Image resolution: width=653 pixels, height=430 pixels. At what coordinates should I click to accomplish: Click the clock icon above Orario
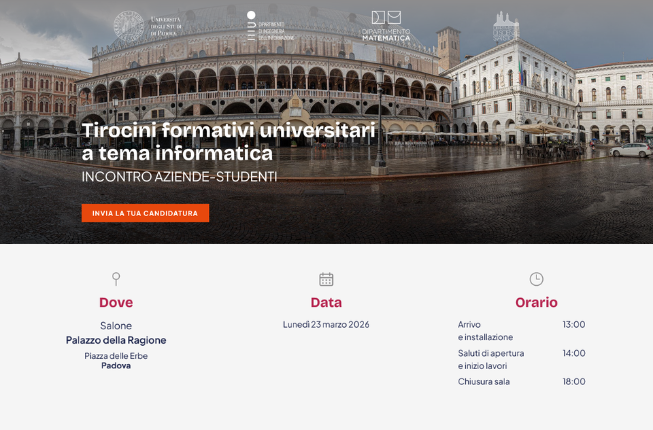point(536,279)
